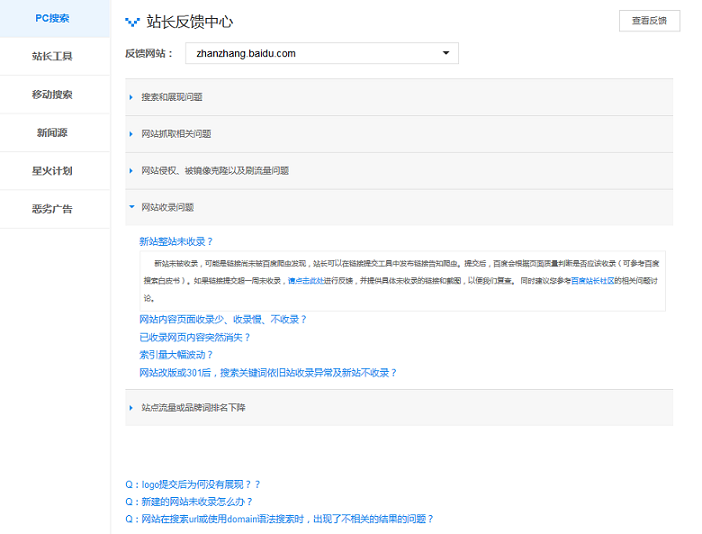Open the 移动搜索 sidebar tab
The image size is (702, 534).
tap(52, 95)
